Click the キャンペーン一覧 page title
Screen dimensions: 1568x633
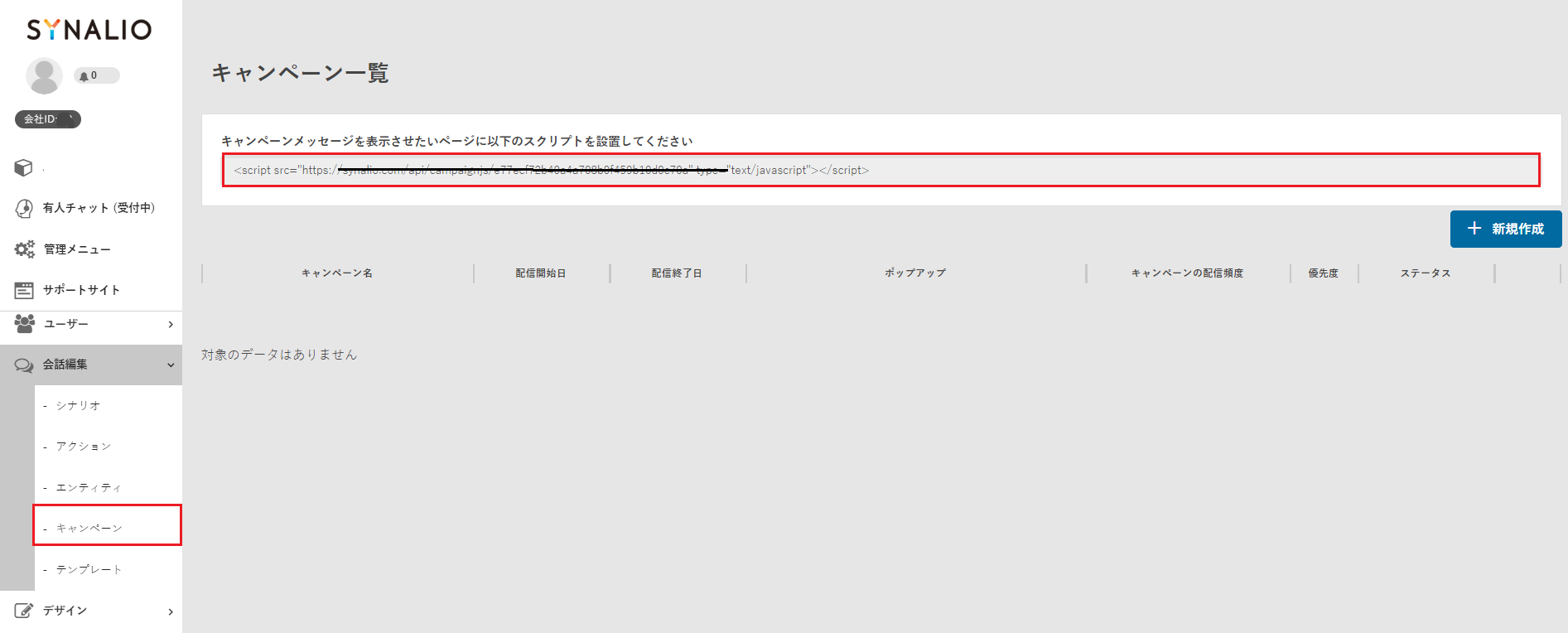coord(300,73)
